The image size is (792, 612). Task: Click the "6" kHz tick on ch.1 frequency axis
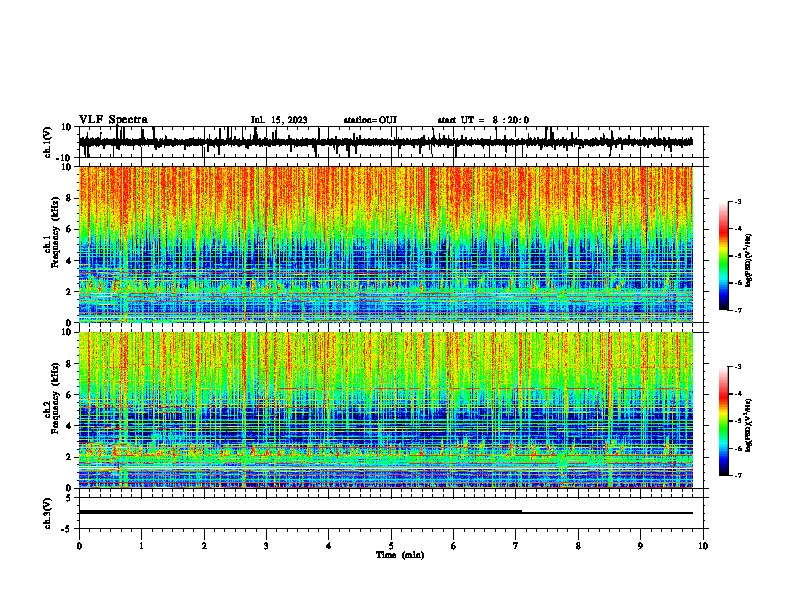[x=70, y=229]
